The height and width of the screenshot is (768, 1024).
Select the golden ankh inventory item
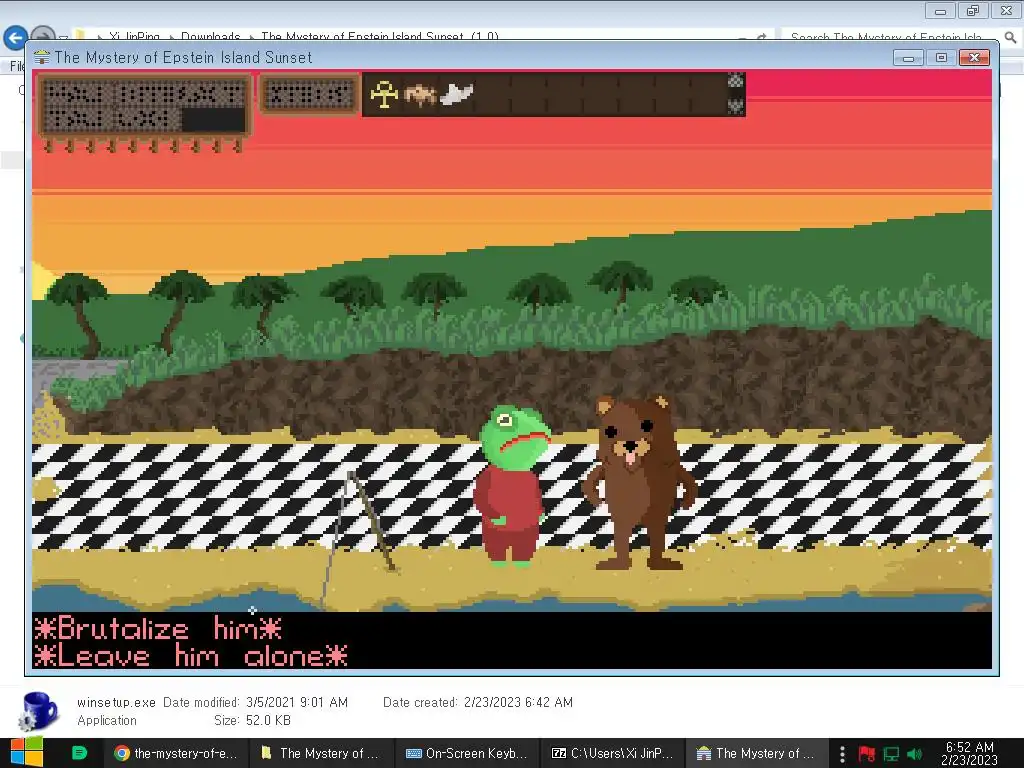click(x=384, y=95)
